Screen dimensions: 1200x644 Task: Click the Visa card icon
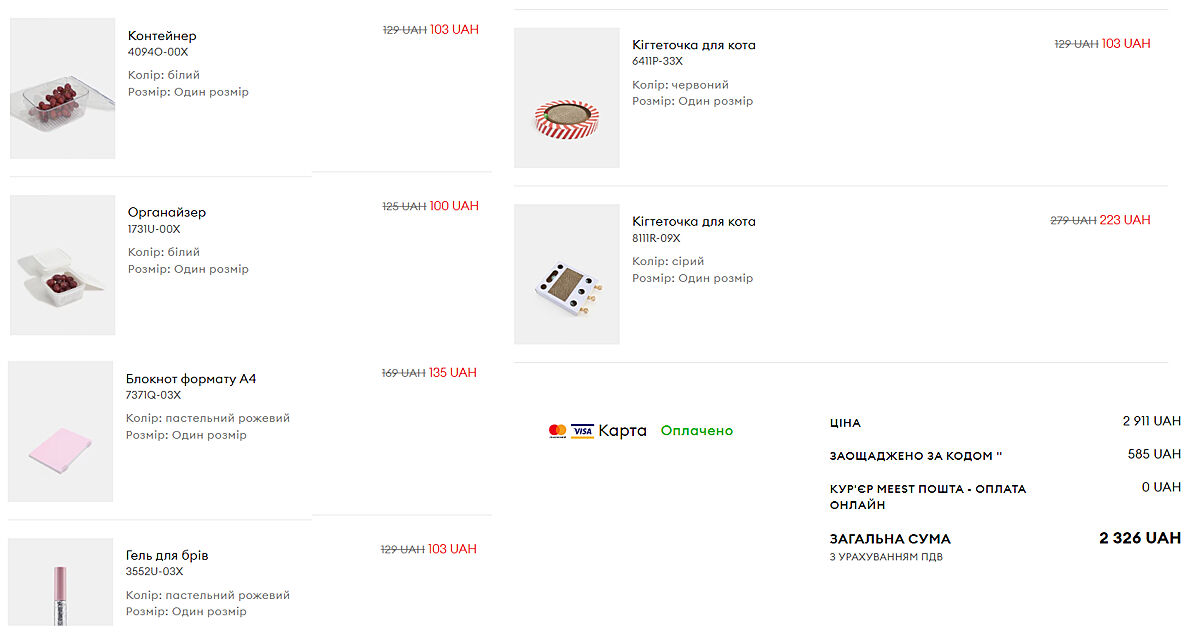pyautogui.click(x=582, y=431)
